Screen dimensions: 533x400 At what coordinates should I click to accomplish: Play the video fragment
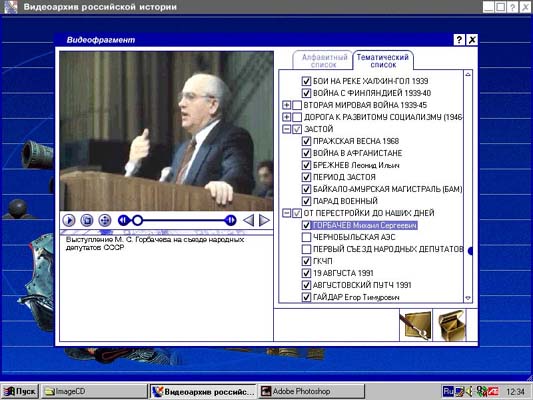pyautogui.click(x=69, y=221)
